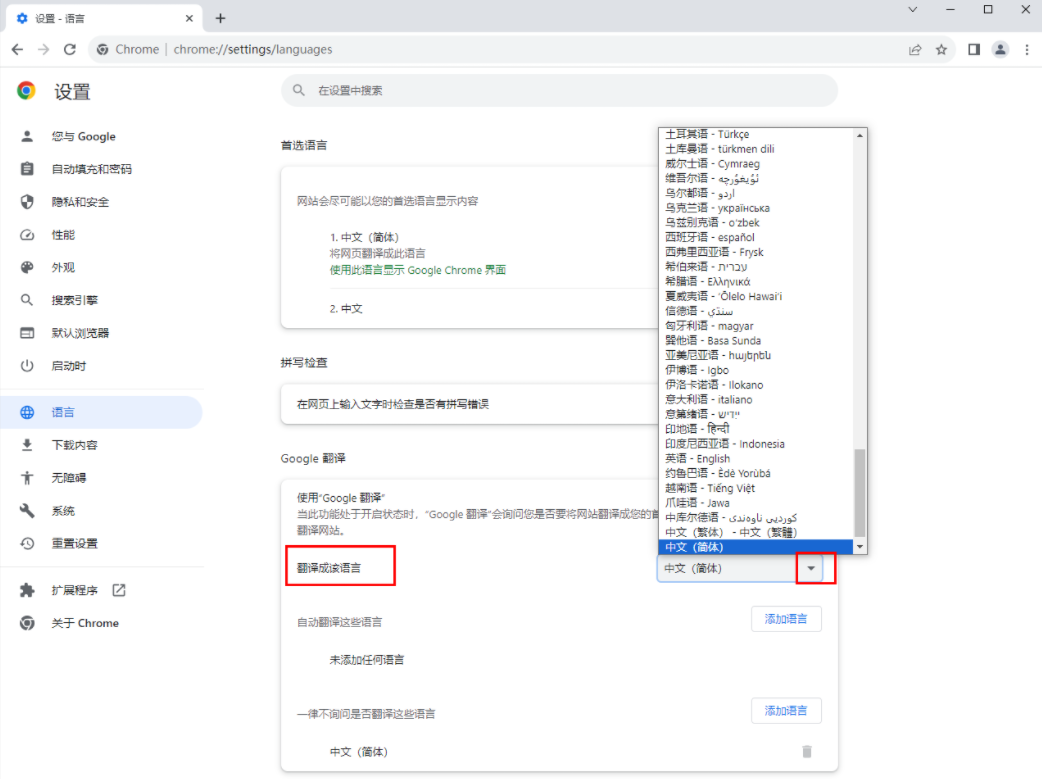Click the 未添加任何语言 text
Image resolution: width=1042 pixels, height=779 pixels.
[367, 660]
